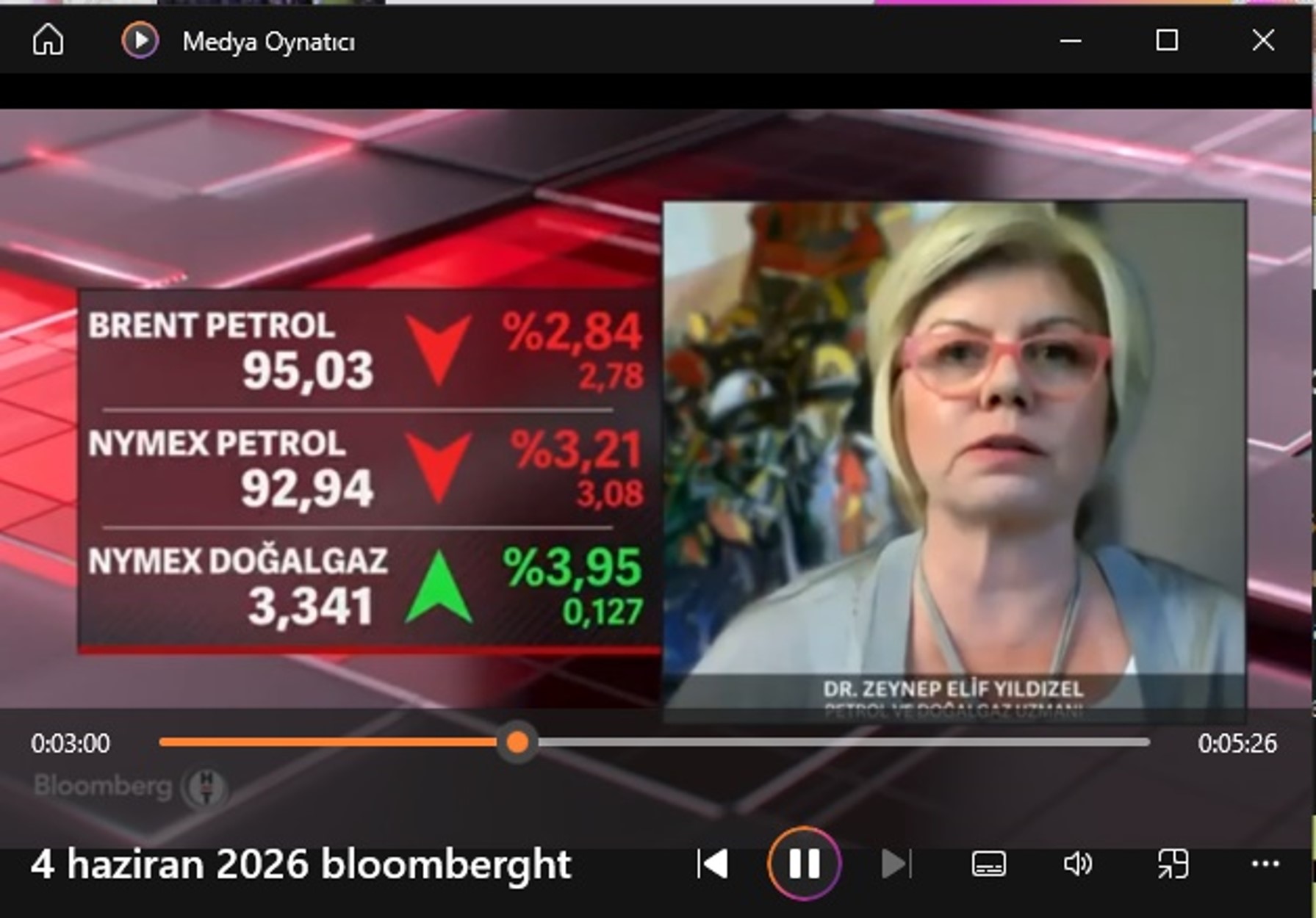Maximize the Media Player window
1316x918 pixels.
point(1167,40)
